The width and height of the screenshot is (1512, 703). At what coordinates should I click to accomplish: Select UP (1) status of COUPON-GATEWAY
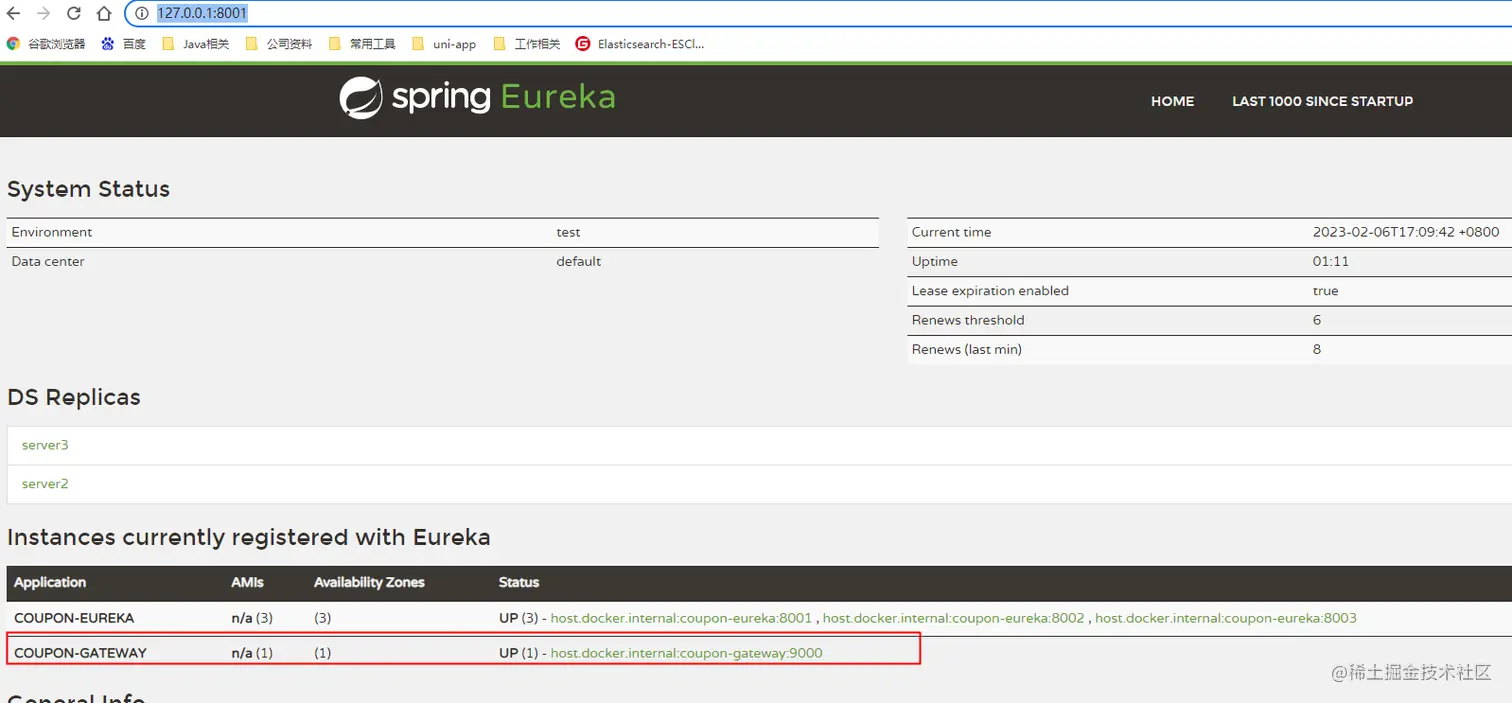point(518,653)
